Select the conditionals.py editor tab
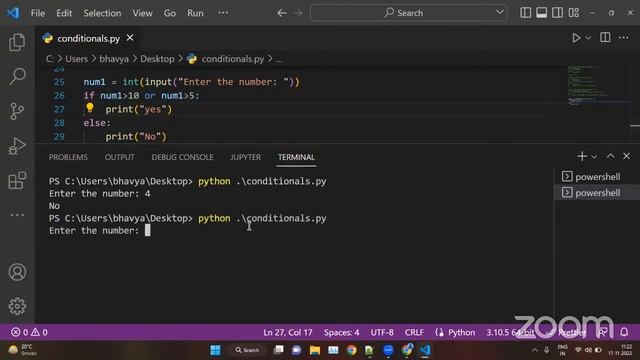 pos(88,38)
